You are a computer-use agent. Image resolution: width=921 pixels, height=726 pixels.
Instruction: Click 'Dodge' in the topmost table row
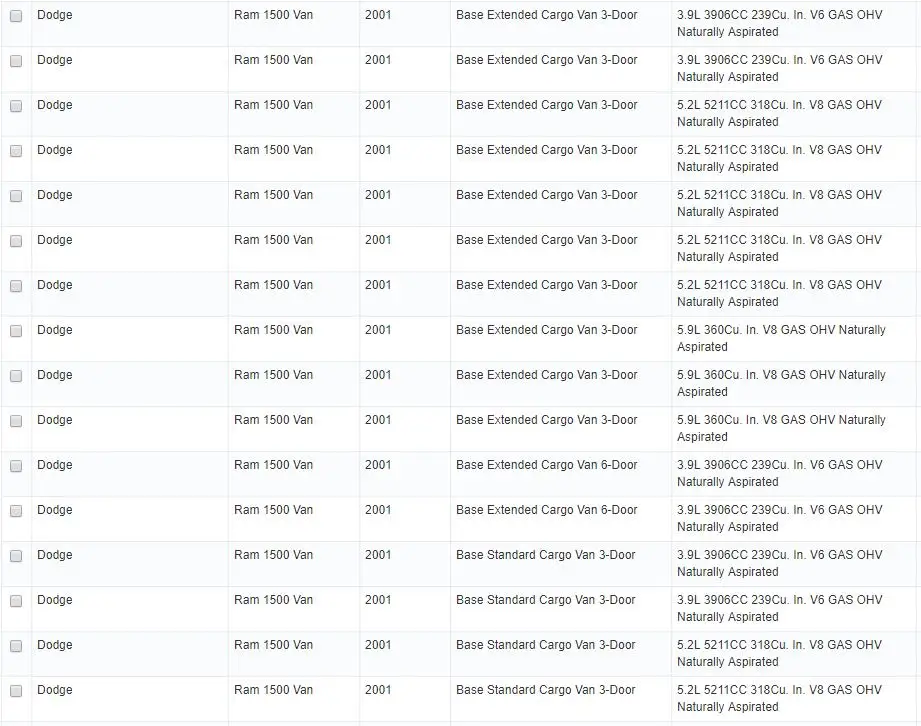[55, 15]
